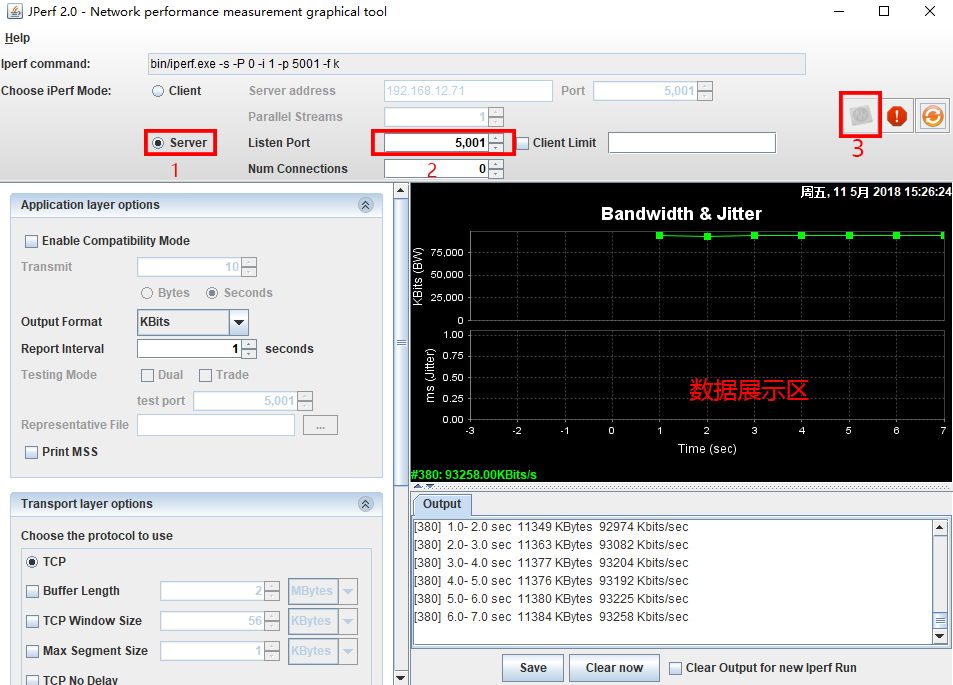Click the red Stop IPerf icon
953x685 pixels.
pos(897,116)
